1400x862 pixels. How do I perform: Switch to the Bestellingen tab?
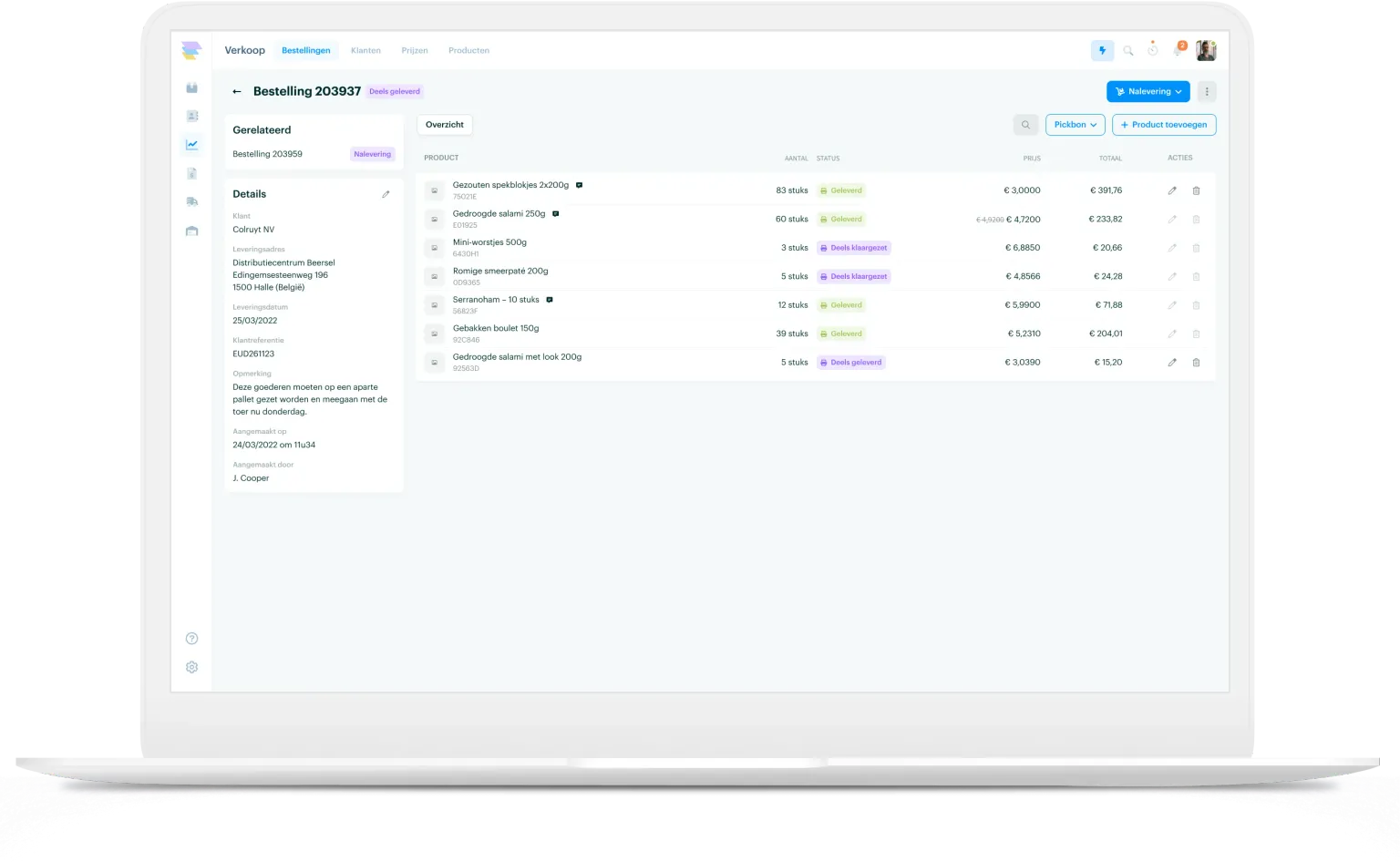coord(306,51)
